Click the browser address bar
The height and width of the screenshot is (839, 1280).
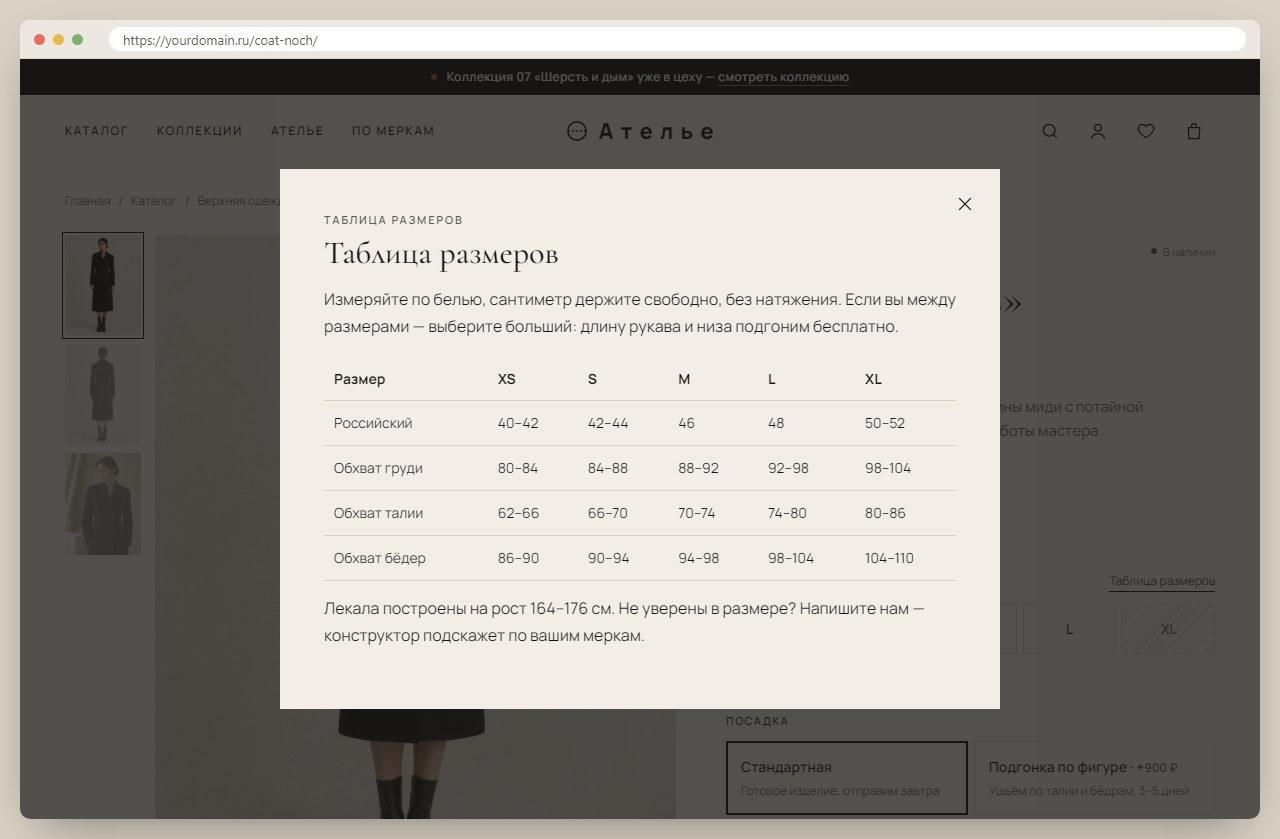click(x=677, y=40)
